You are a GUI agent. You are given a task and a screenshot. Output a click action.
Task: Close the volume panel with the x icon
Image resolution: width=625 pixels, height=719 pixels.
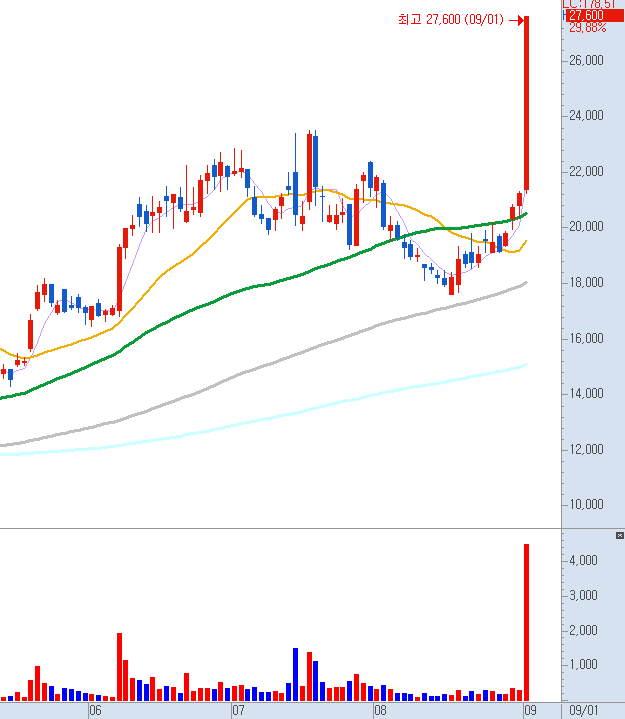pos(619,536)
